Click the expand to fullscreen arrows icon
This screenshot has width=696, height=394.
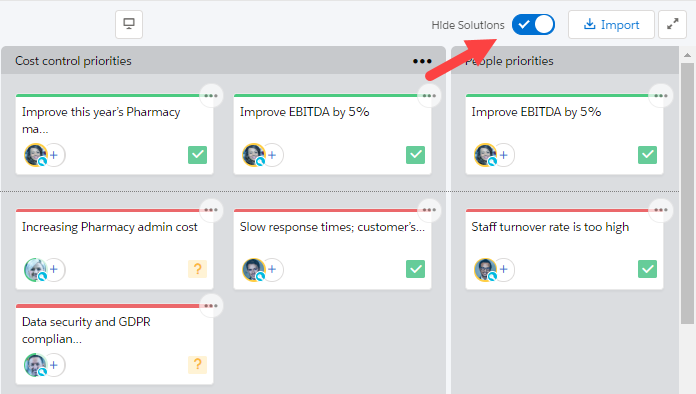(x=672, y=24)
